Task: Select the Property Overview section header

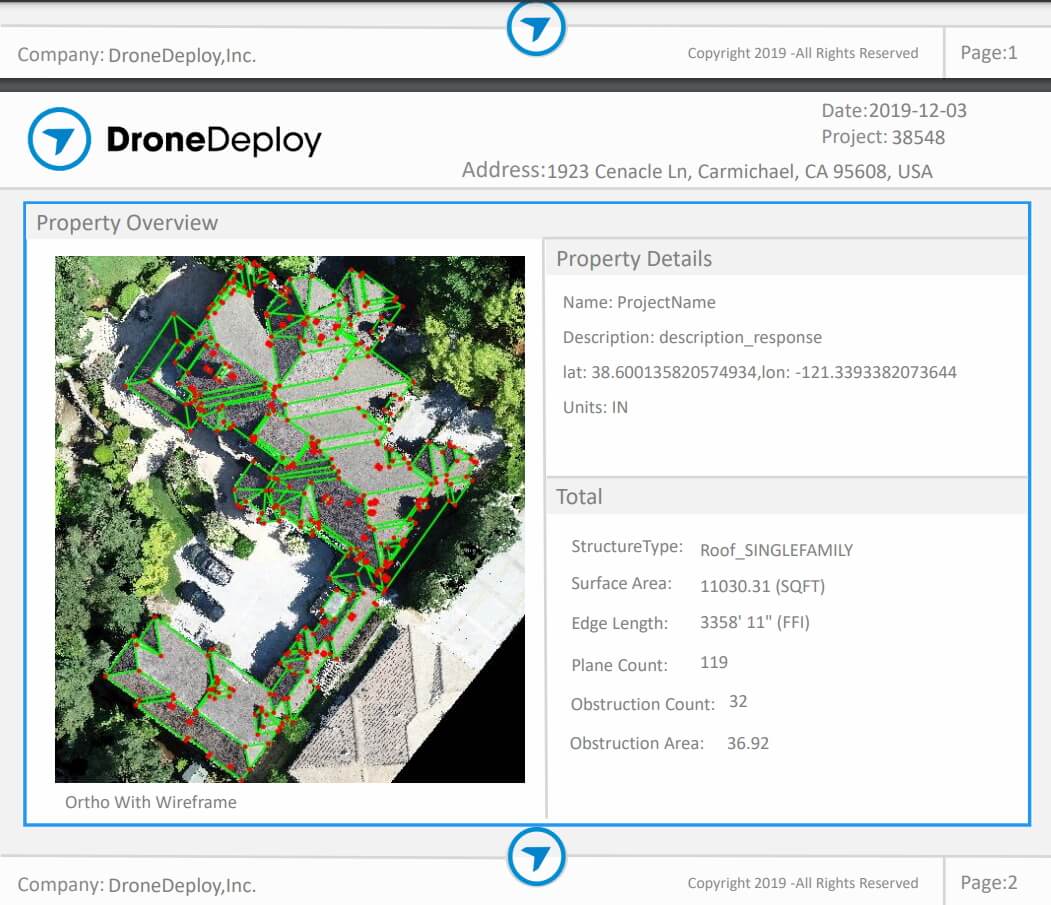Action: click(127, 223)
